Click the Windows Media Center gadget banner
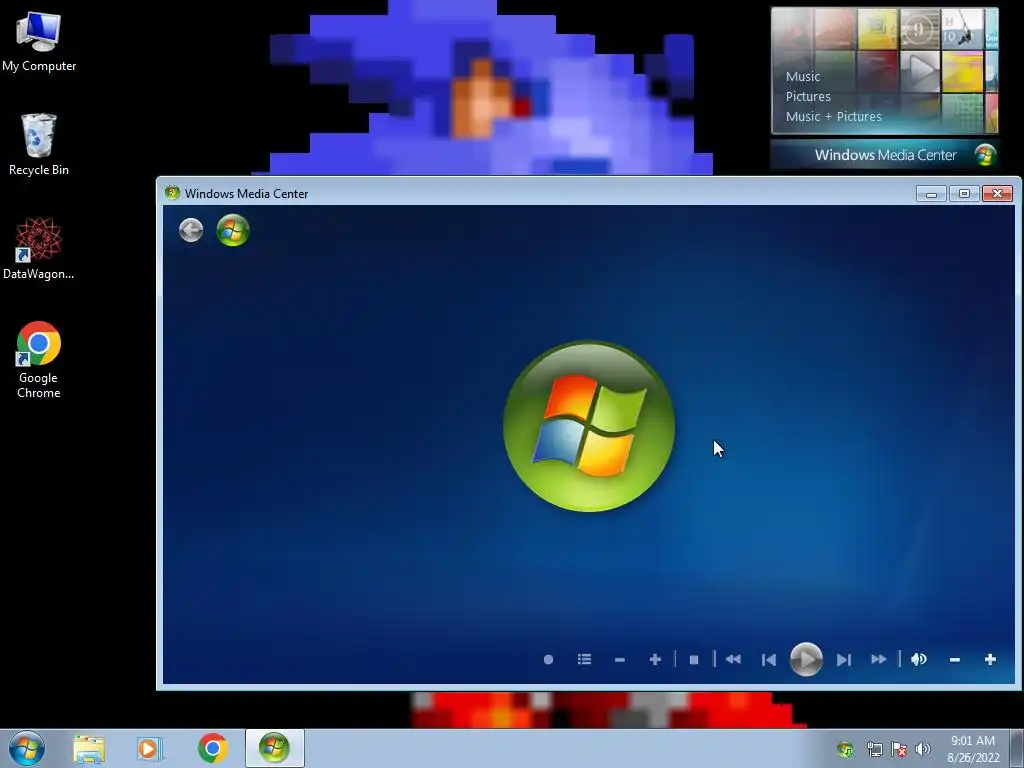This screenshot has height=768, width=1024. 884,155
